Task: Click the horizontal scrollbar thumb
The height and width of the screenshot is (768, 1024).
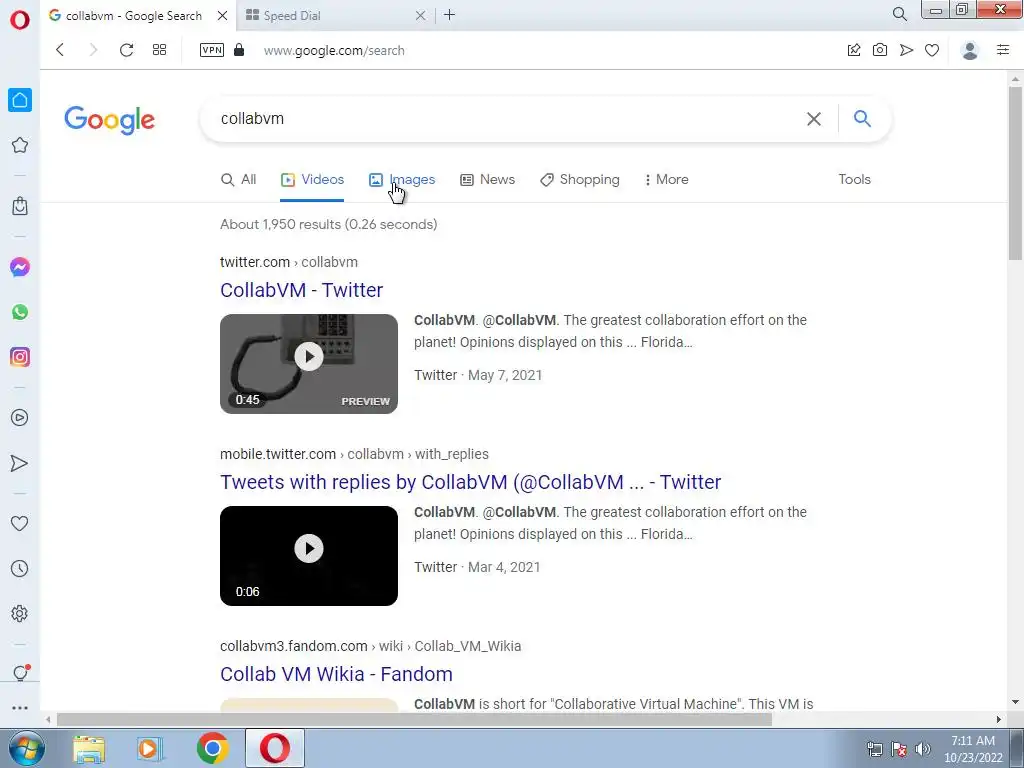Action: coord(414,719)
